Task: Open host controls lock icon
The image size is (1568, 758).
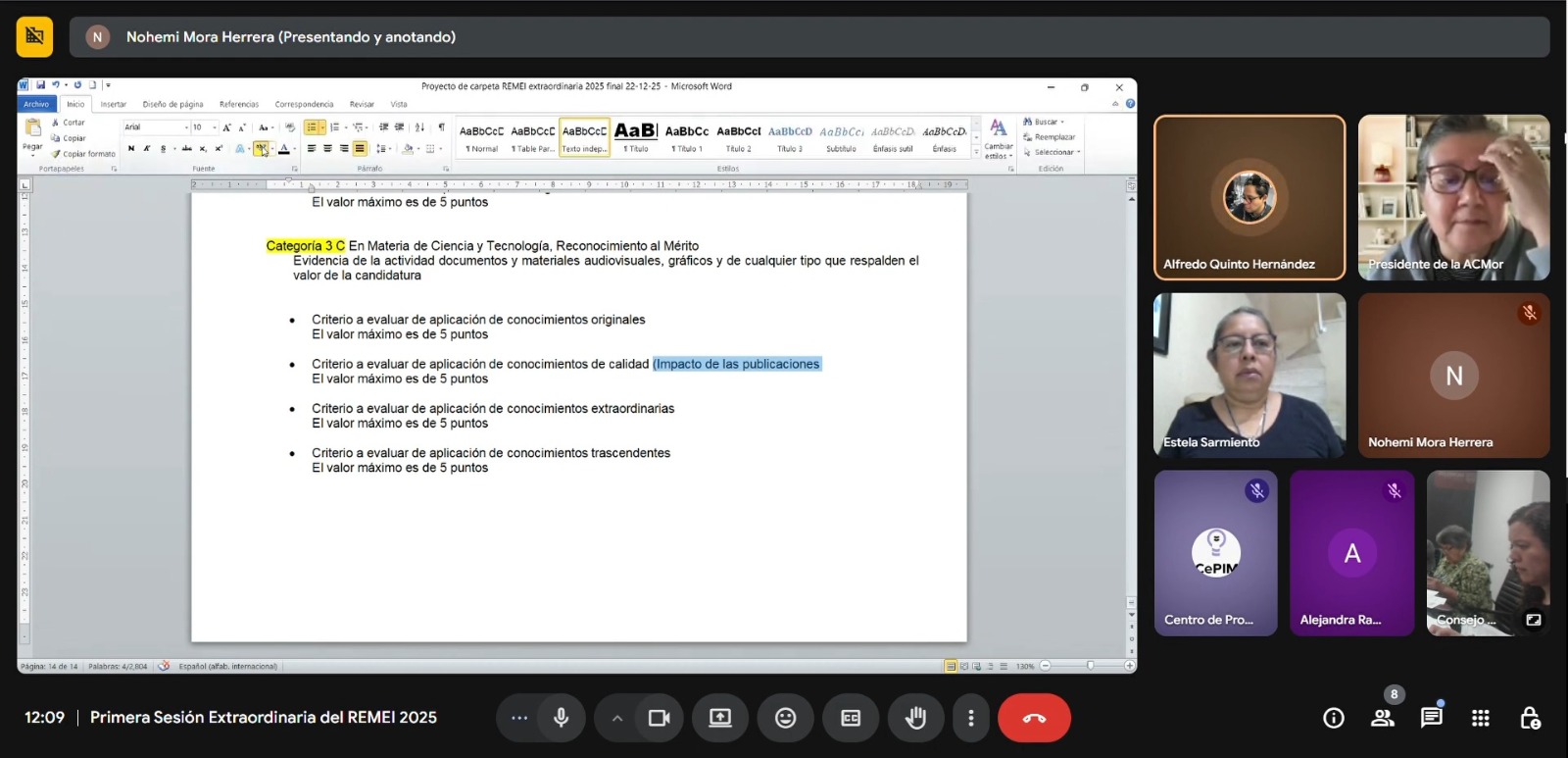Action: click(1529, 718)
